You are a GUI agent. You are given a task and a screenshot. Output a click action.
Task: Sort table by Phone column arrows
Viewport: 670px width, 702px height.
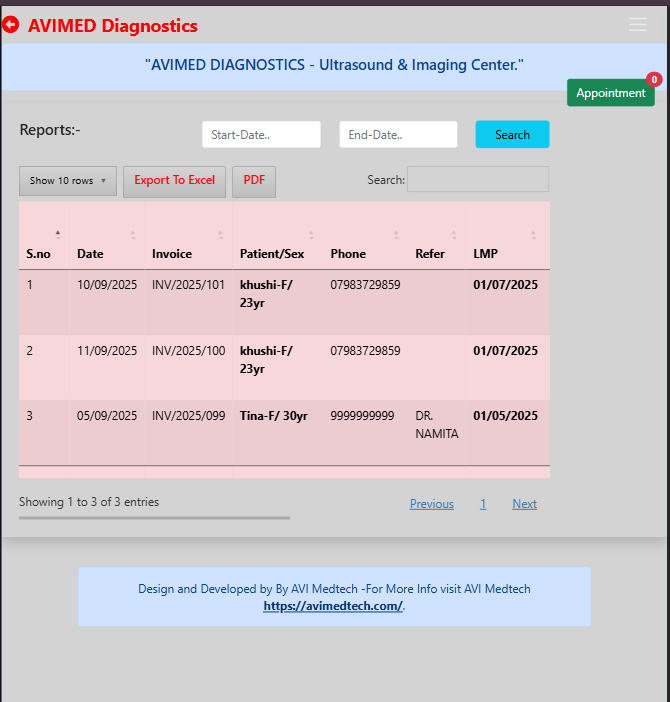395,235
